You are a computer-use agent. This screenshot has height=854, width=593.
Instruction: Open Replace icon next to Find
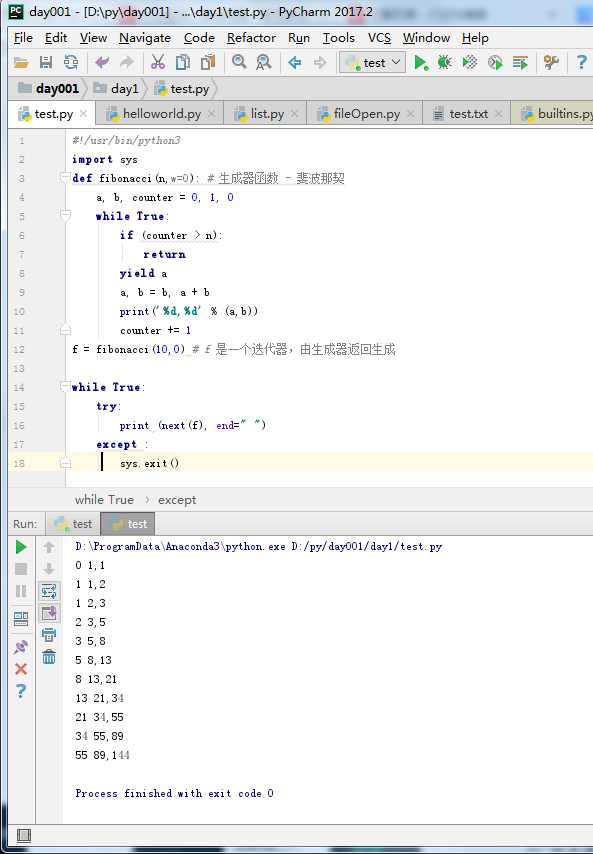point(264,63)
